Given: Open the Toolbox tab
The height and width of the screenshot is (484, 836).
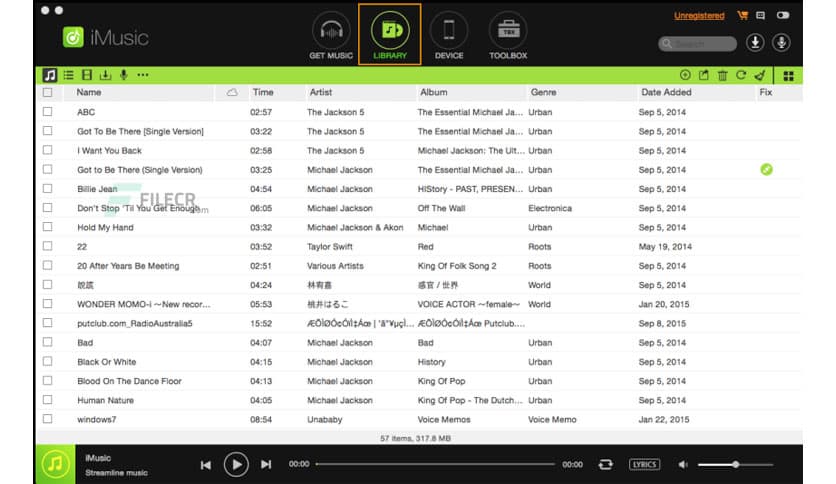Looking at the screenshot, I should tap(508, 36).
